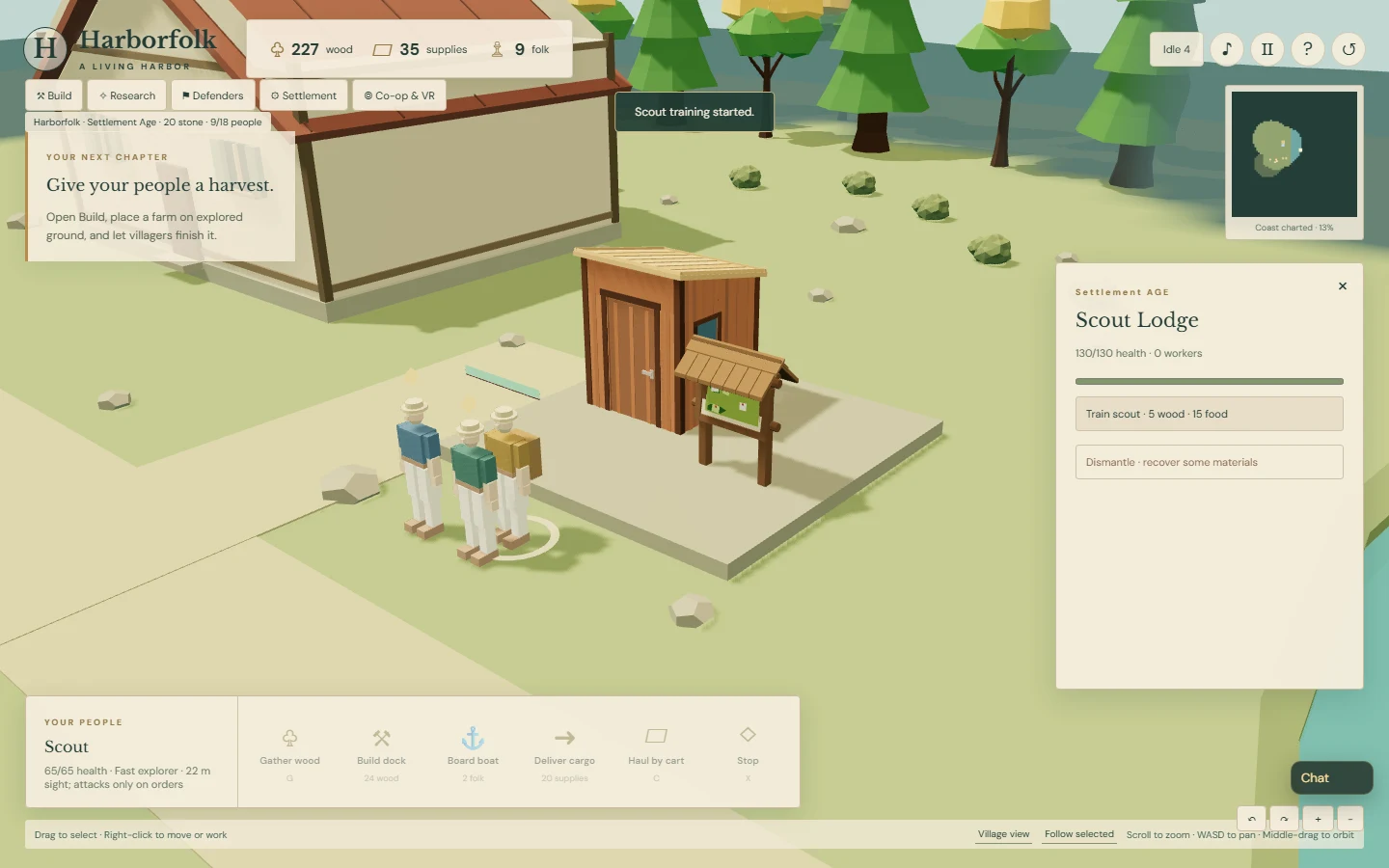Rotate camera left with counterclockwise arrow

[x=1251, y=819]
